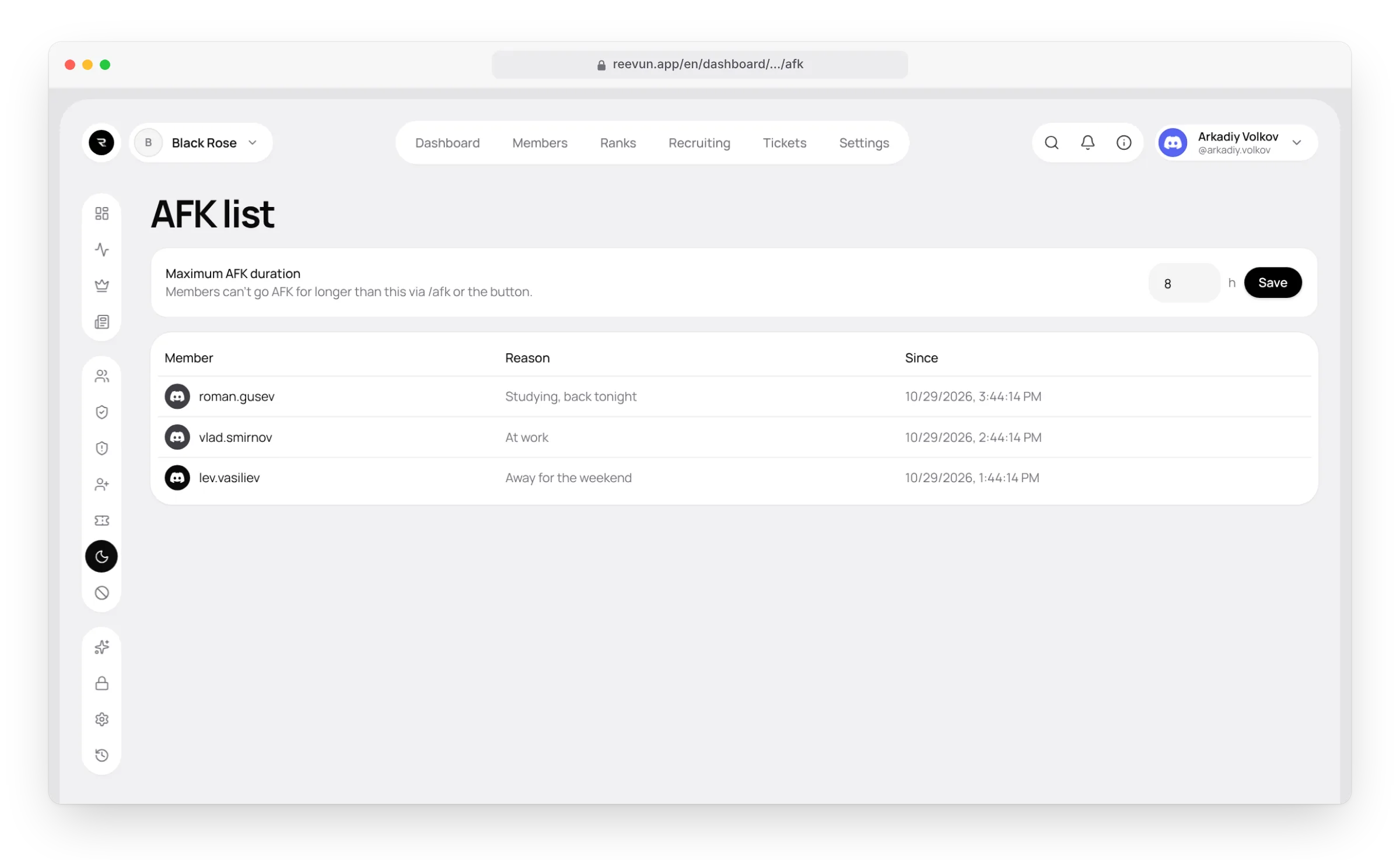Open the padlock sidebar icon
Image resolution: width=1400 pixels, height=860 pixels.
[x=101, y=683]
